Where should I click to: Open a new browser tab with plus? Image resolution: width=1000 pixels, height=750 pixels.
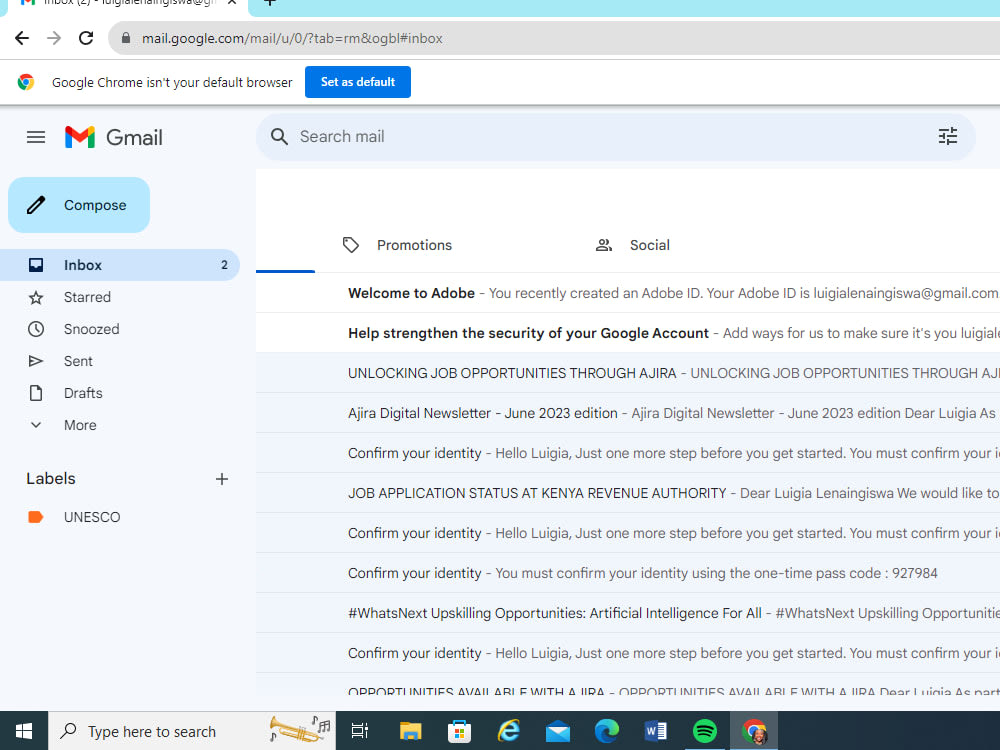click(x=270, y=3)
